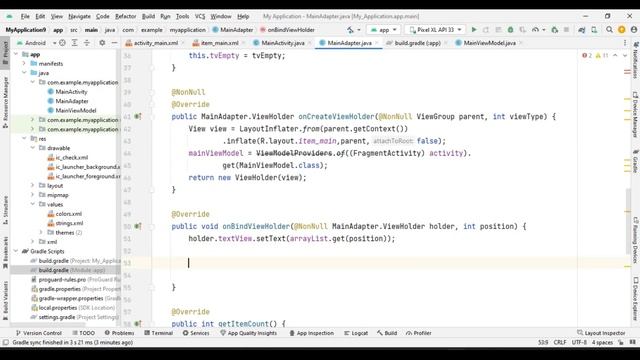Click the user account avatar icon
This screenshot has width=640, height=360.
point(634,30)
